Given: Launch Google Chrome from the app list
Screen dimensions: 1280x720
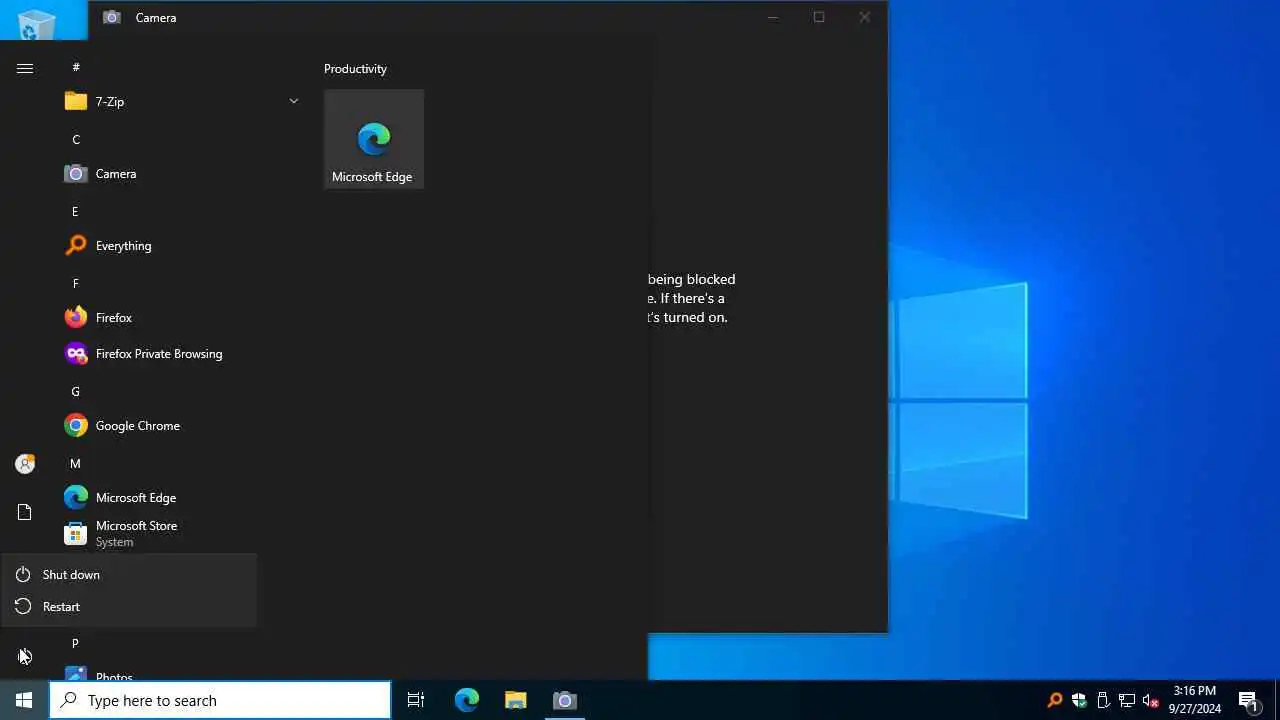Looking at the screenshot, I should [182, 426].
